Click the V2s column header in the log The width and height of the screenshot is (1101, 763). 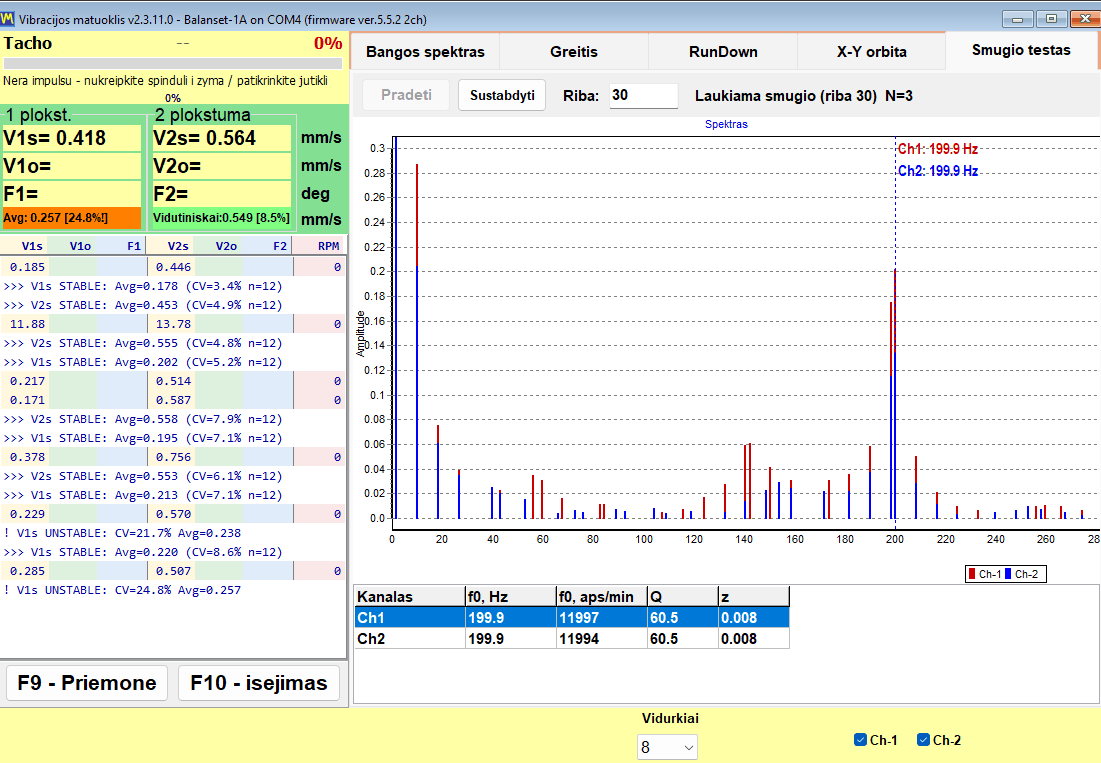[171, 246]
